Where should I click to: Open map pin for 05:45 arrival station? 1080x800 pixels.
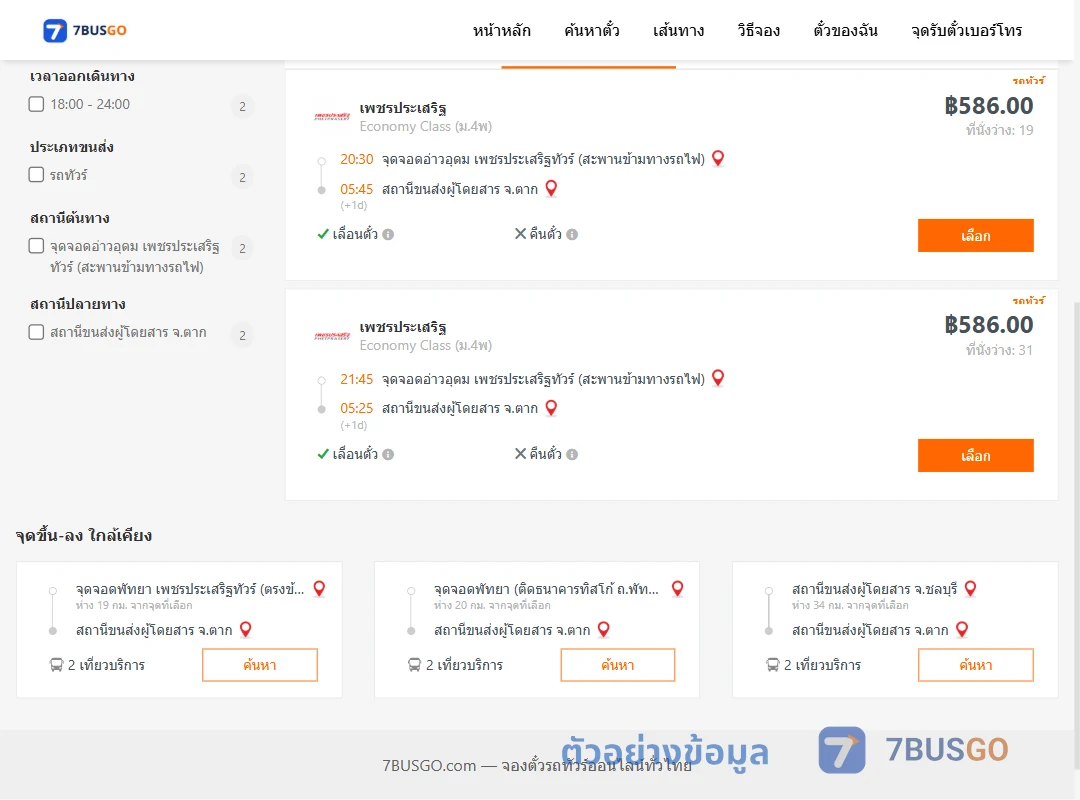pyautogui.click(x=551, y=188)
